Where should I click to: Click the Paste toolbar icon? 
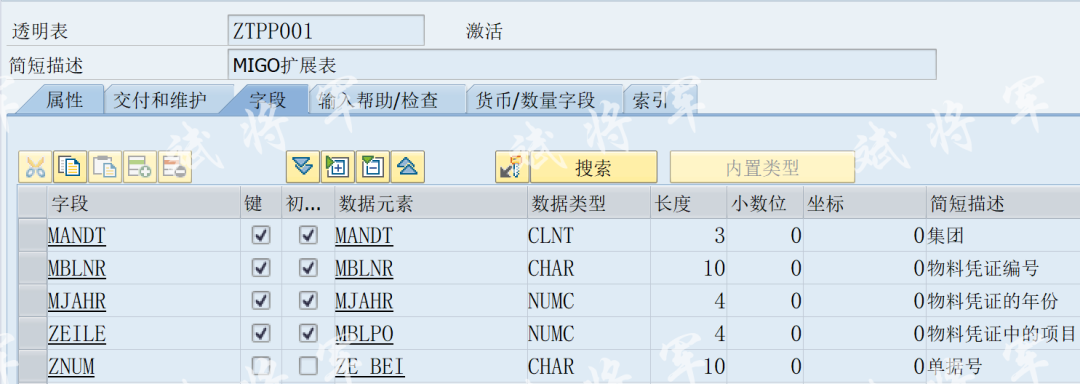point(105,167)
